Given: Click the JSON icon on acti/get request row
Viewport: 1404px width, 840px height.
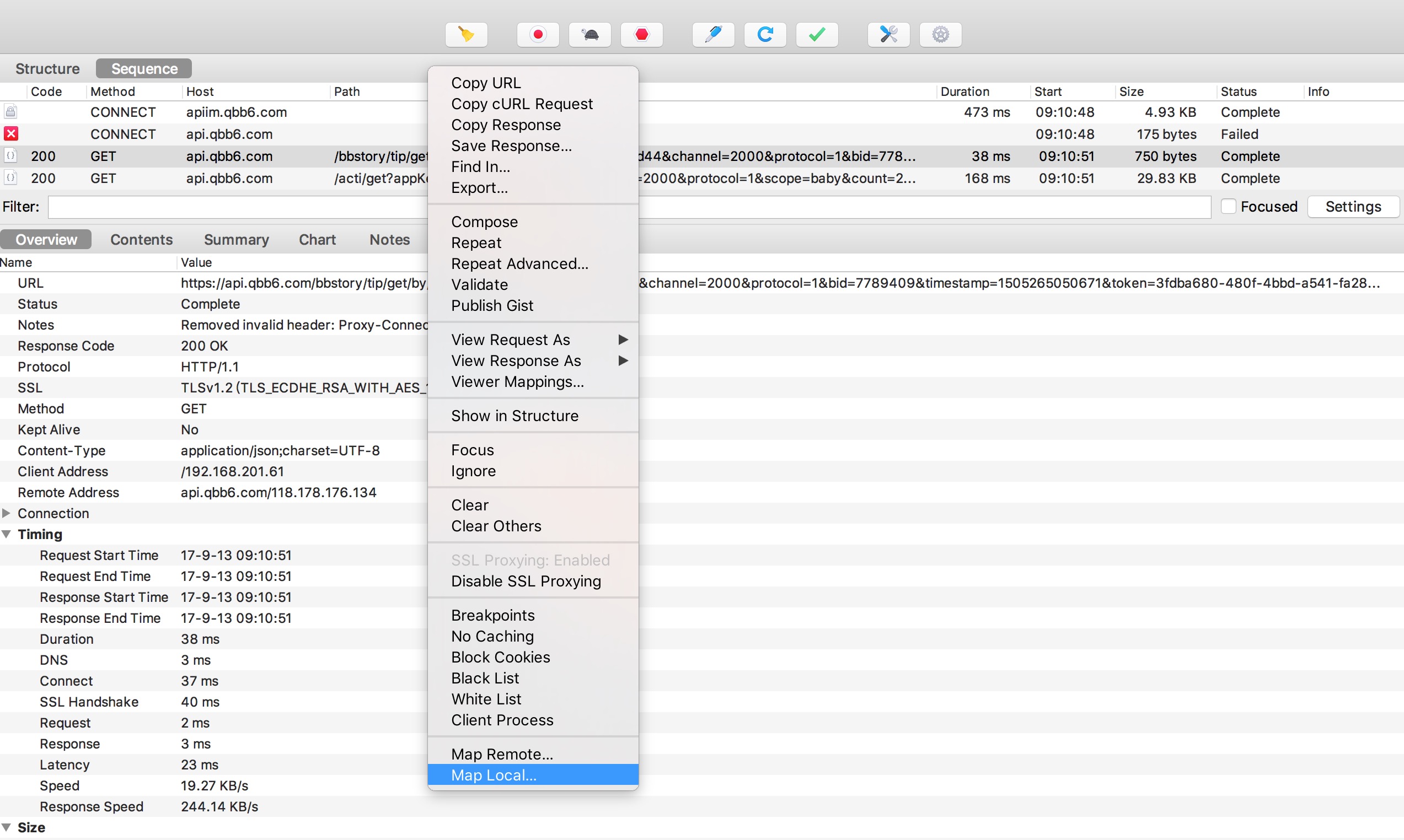Looking at the screenshot, I should pyautogui.click(x=11, y=177).
